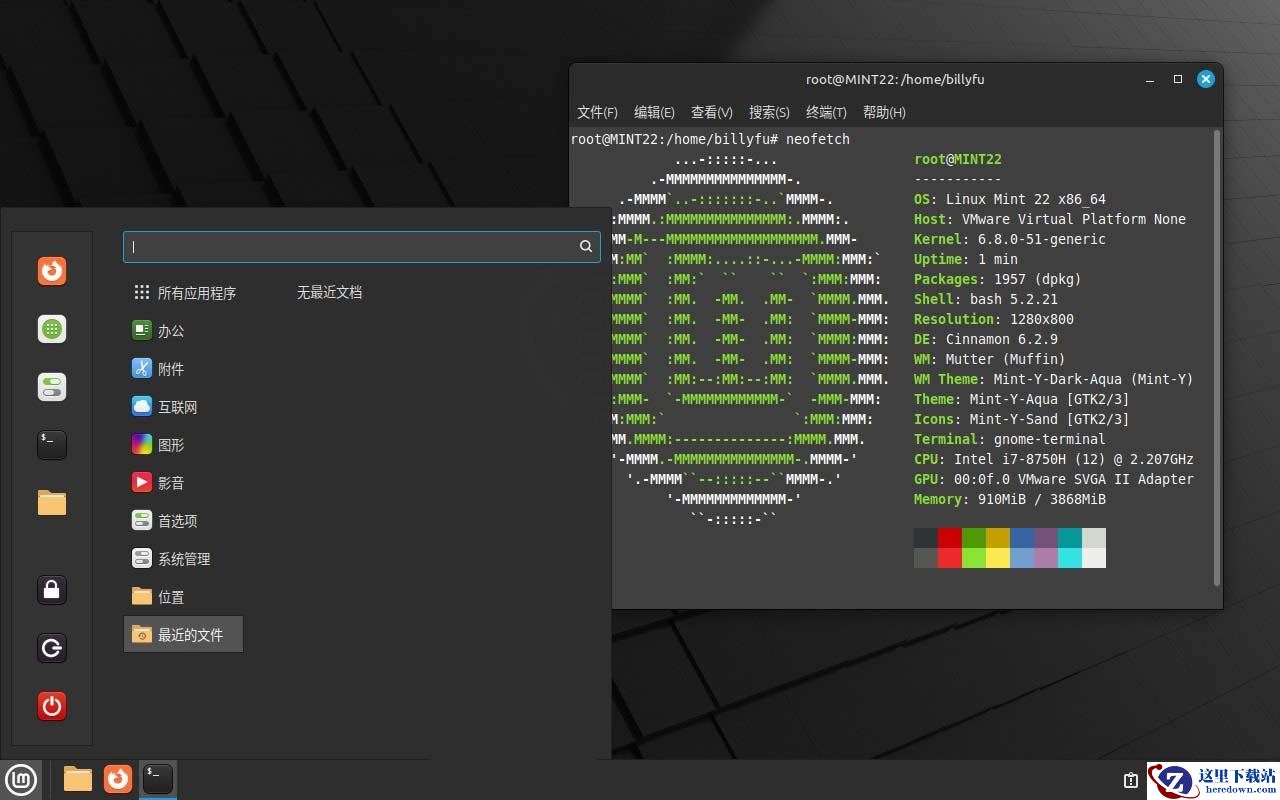
Task: Open the clipboard-with-exclamation tray icon on the panel
Action: (x=1131, y=780)
